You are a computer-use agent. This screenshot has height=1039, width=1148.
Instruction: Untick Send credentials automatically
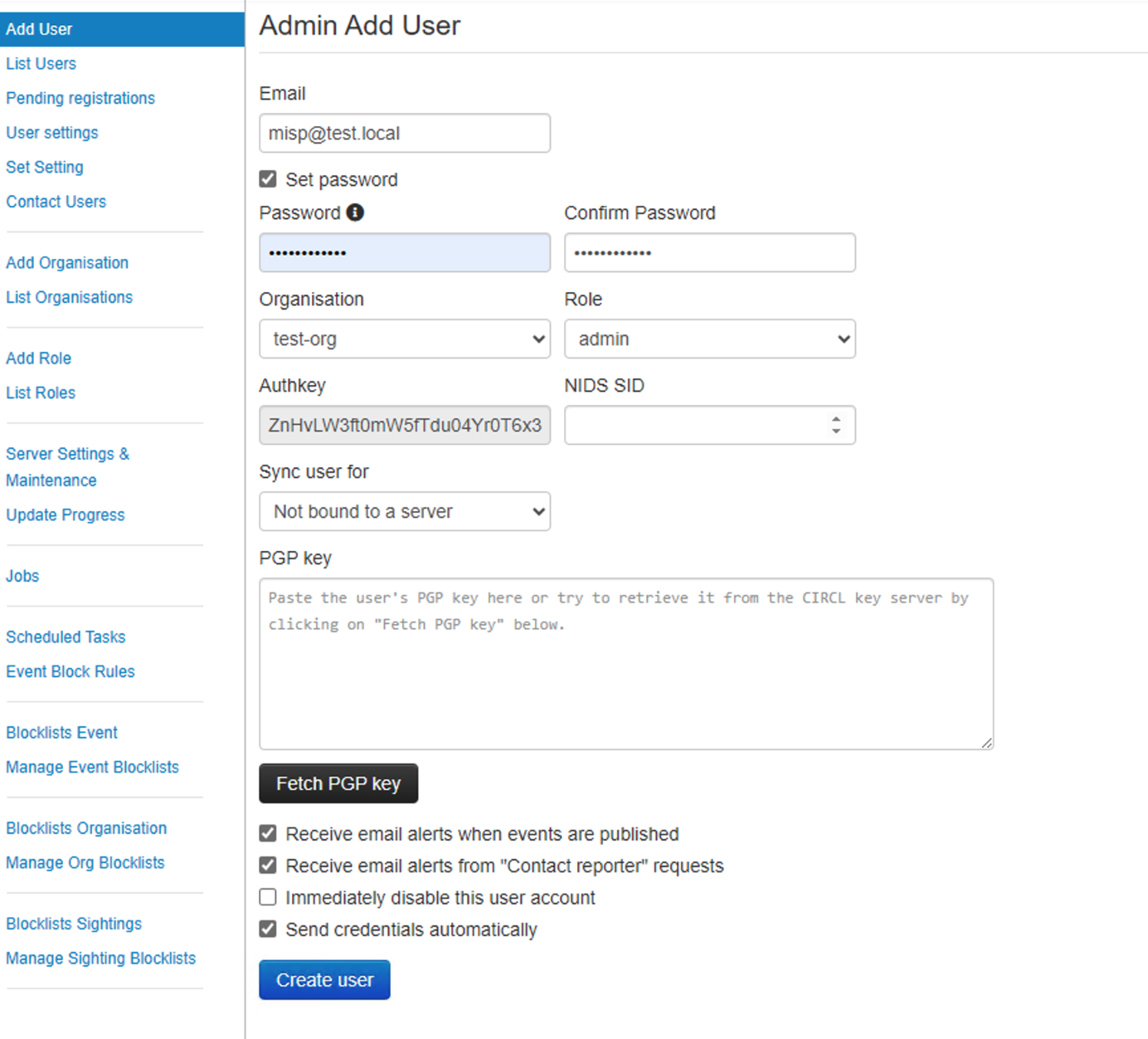point(268,929)
